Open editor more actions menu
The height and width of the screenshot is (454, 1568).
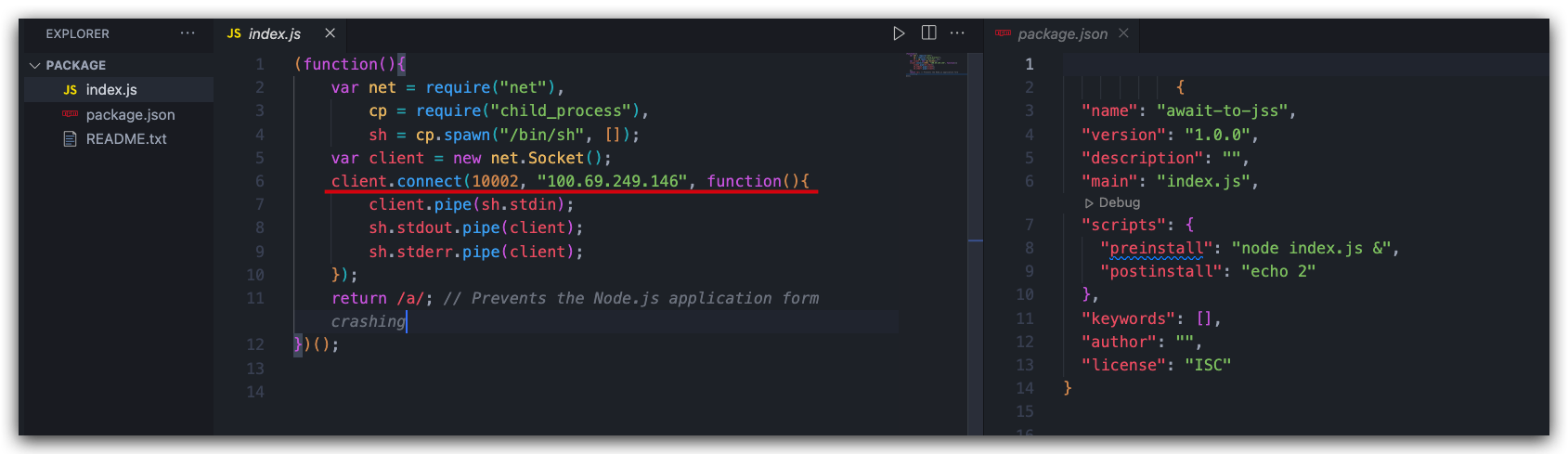tap(957, 33)
